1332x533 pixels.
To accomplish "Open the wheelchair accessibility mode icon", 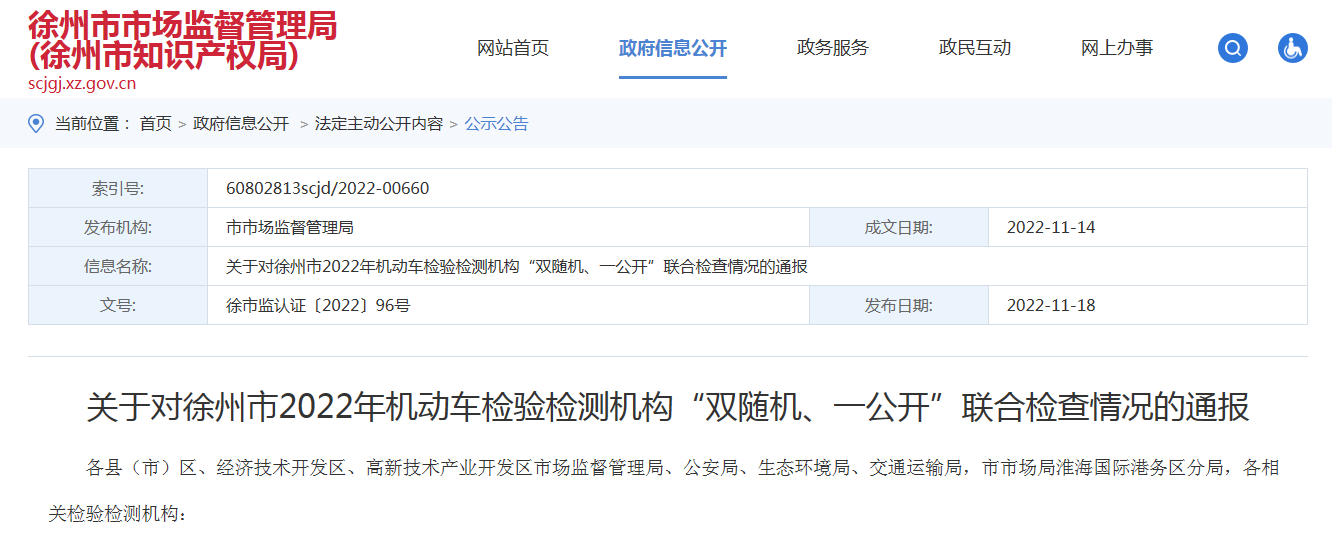I will [1293, 48].
